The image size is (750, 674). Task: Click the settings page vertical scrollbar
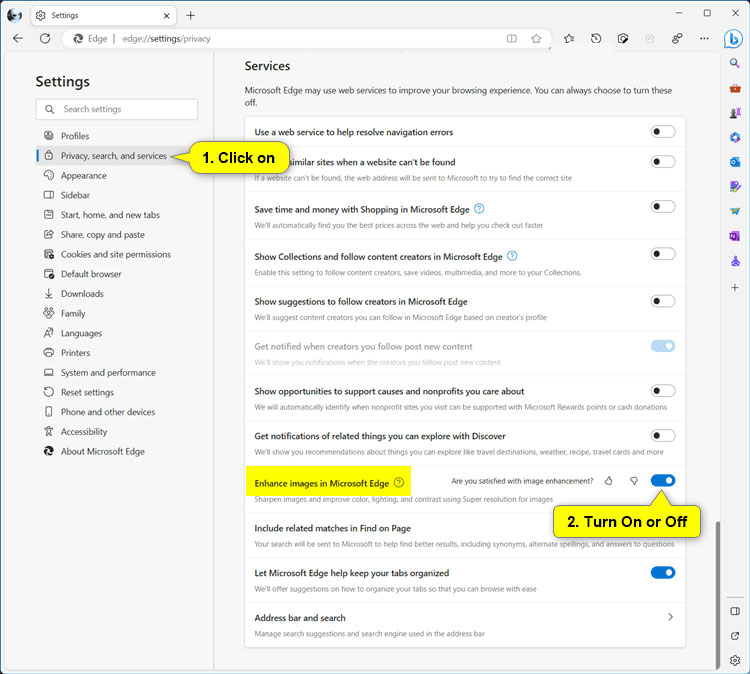point(717,595)
